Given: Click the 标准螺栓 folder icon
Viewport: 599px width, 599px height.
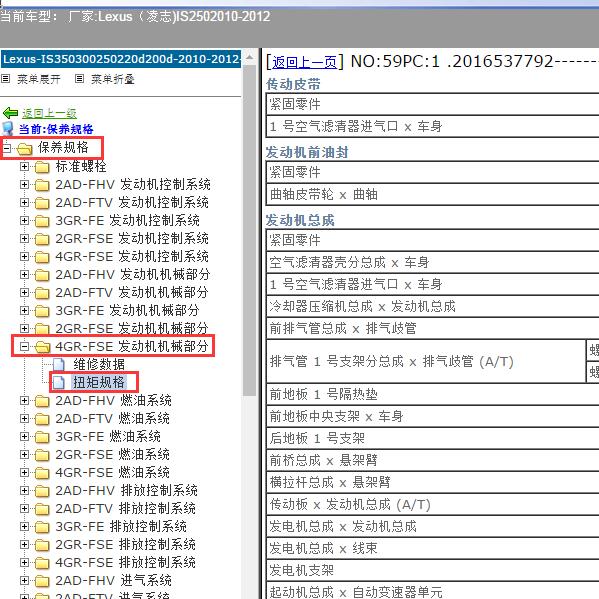Looking at the screenshot, I should click(42, 167).
